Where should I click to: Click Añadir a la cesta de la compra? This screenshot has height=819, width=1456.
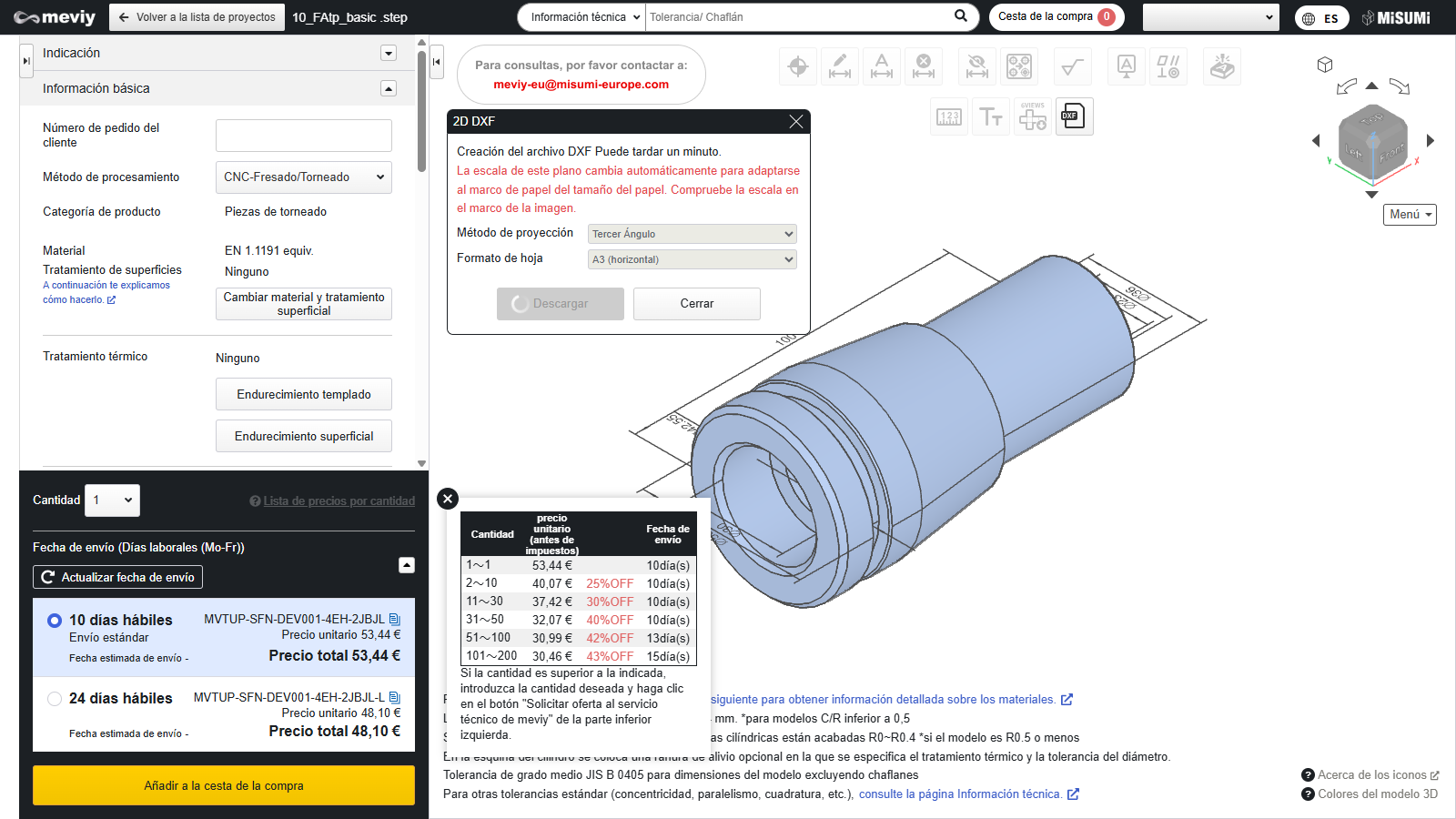point(224,785)
